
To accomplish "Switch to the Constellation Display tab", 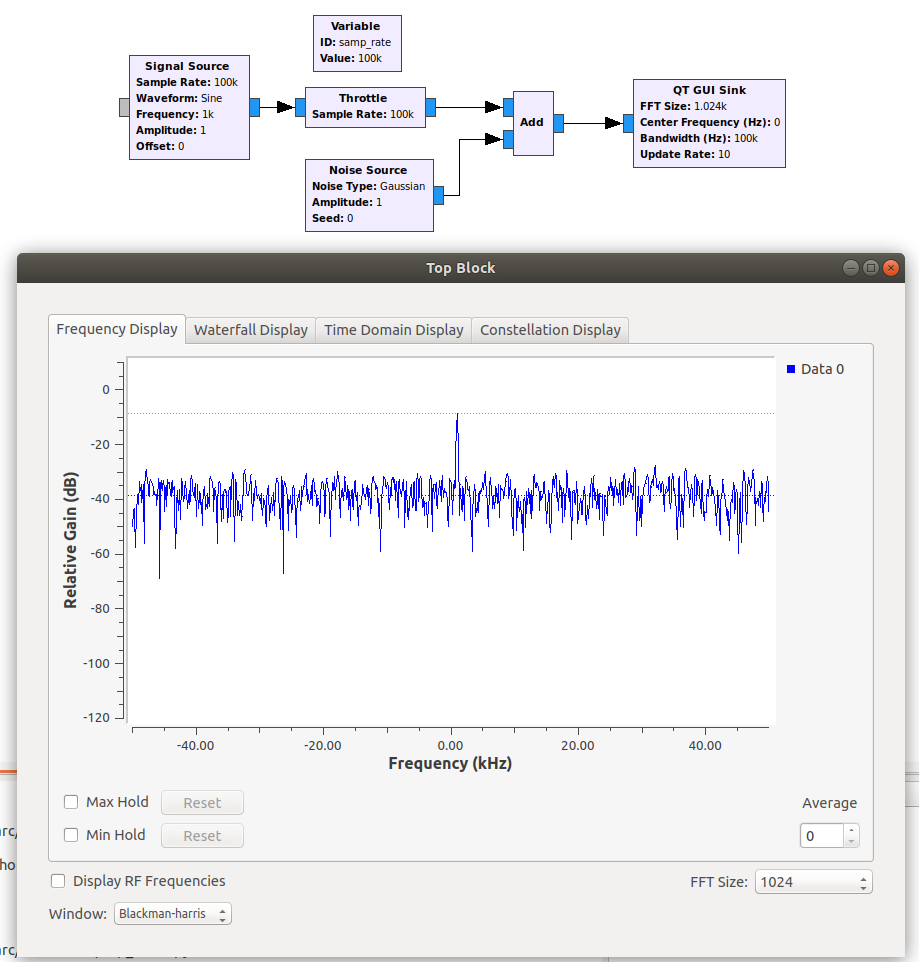I will (x=550, y=330).
